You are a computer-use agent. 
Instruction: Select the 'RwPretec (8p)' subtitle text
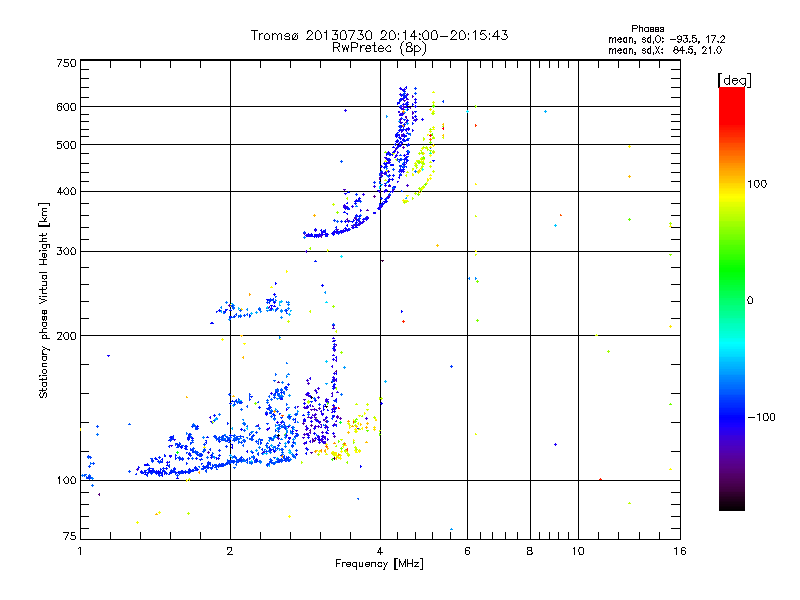click(x=379, y=48)
